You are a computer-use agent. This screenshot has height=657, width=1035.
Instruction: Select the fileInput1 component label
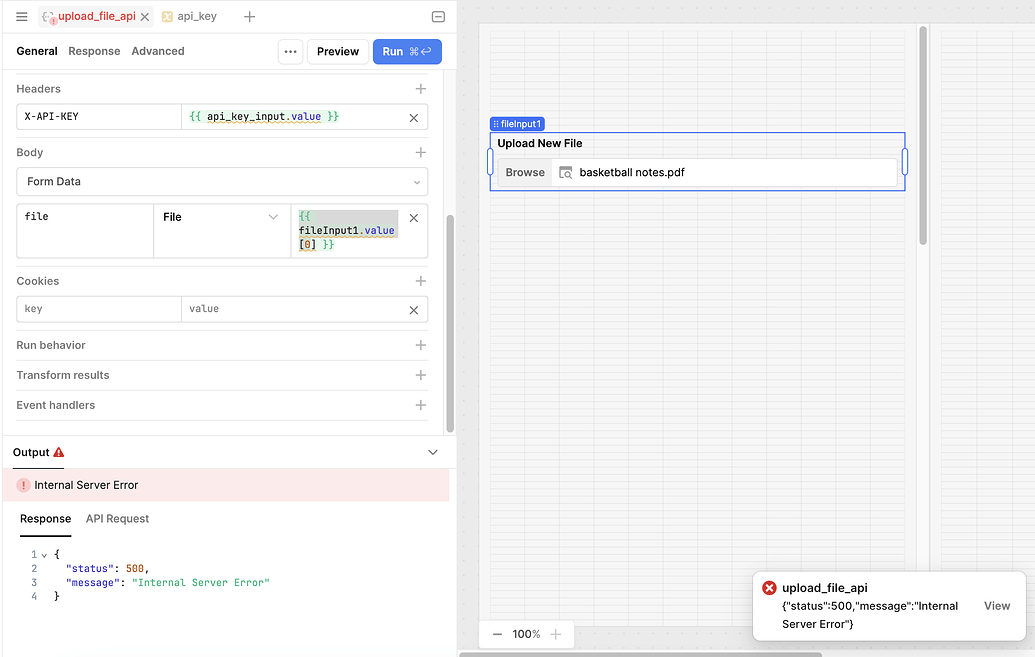[517, 124]
